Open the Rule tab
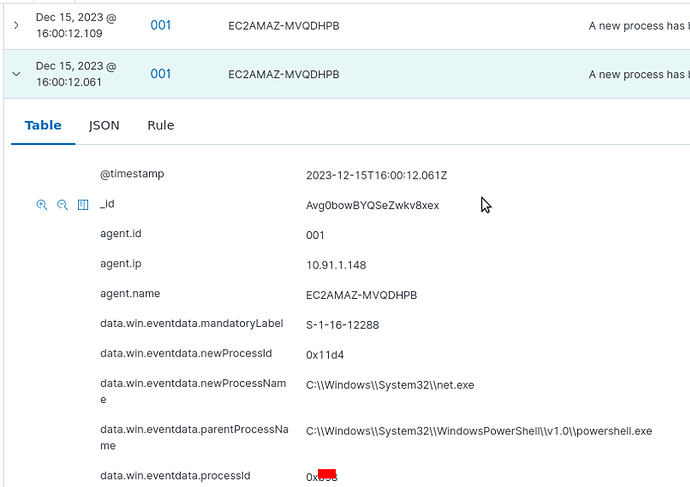Screen dimensions: 690x487 pyautogui.click(x=160, y=125)
